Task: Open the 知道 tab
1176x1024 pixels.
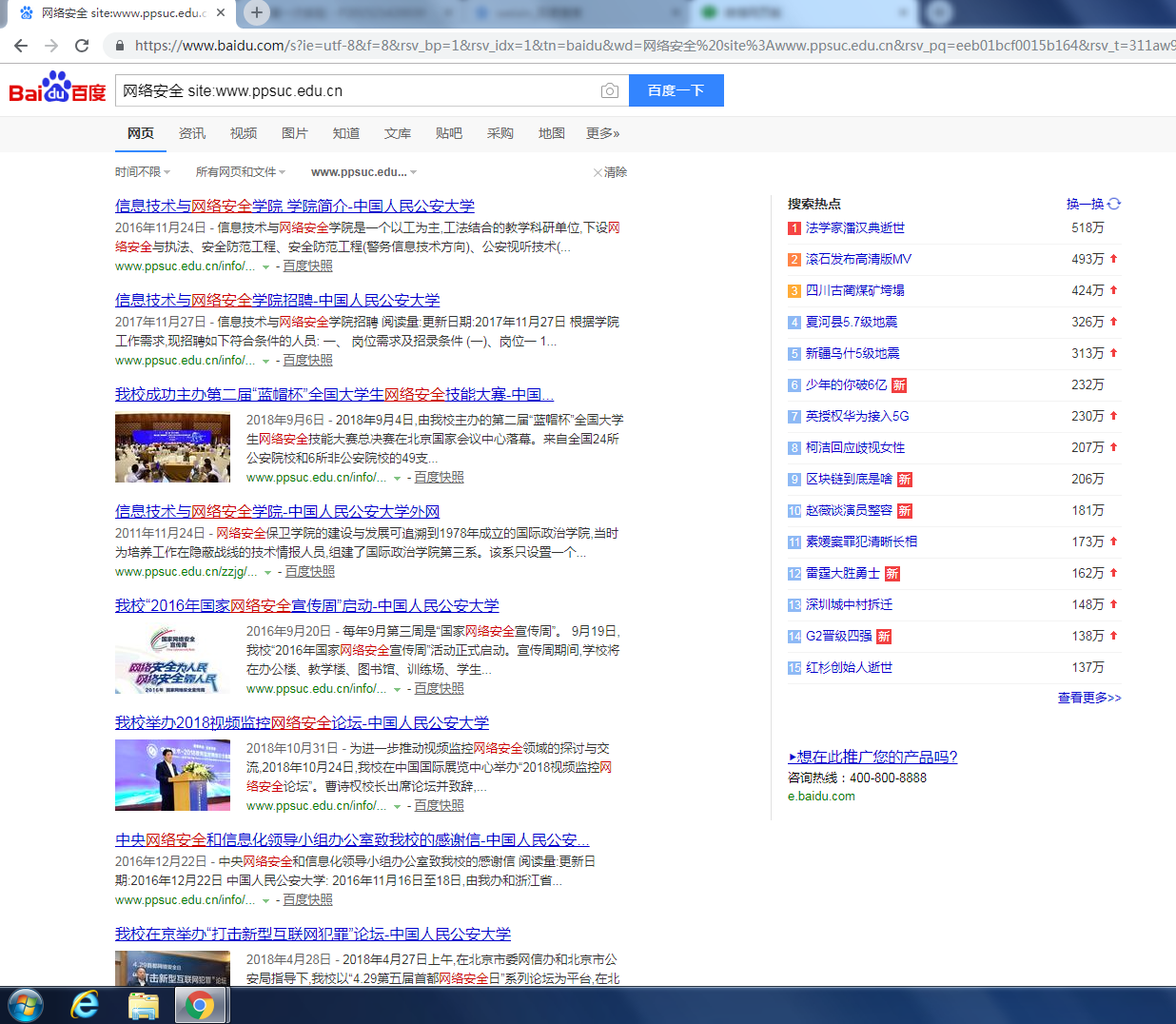Action: click(346, 133)
